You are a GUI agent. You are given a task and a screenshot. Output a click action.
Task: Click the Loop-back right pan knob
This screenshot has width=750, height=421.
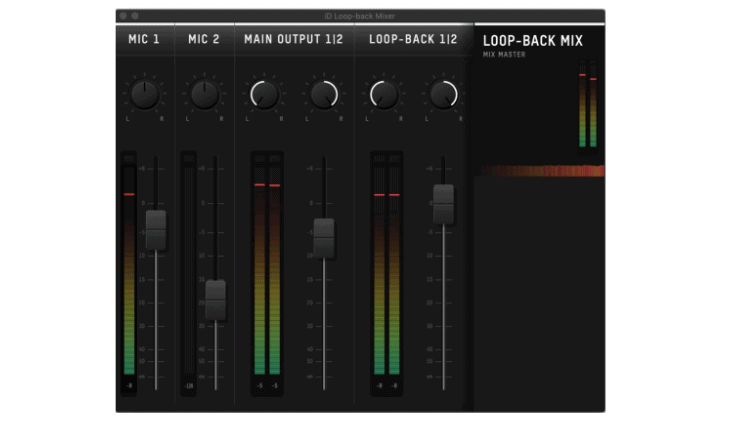(x=443, y=95)
